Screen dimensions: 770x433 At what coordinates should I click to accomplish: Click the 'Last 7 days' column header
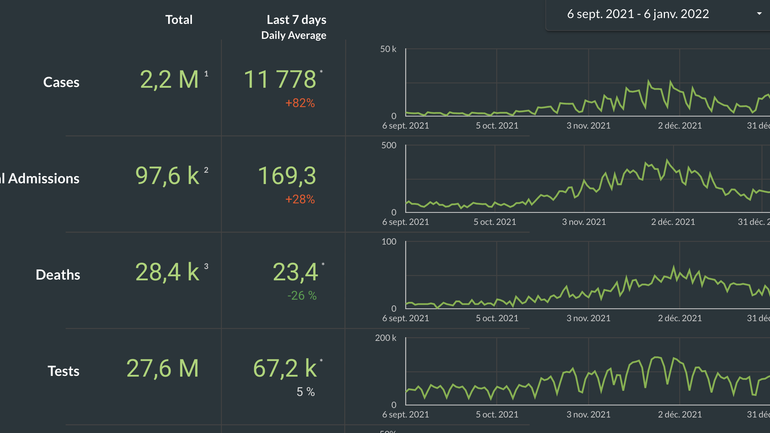point(296,20)
